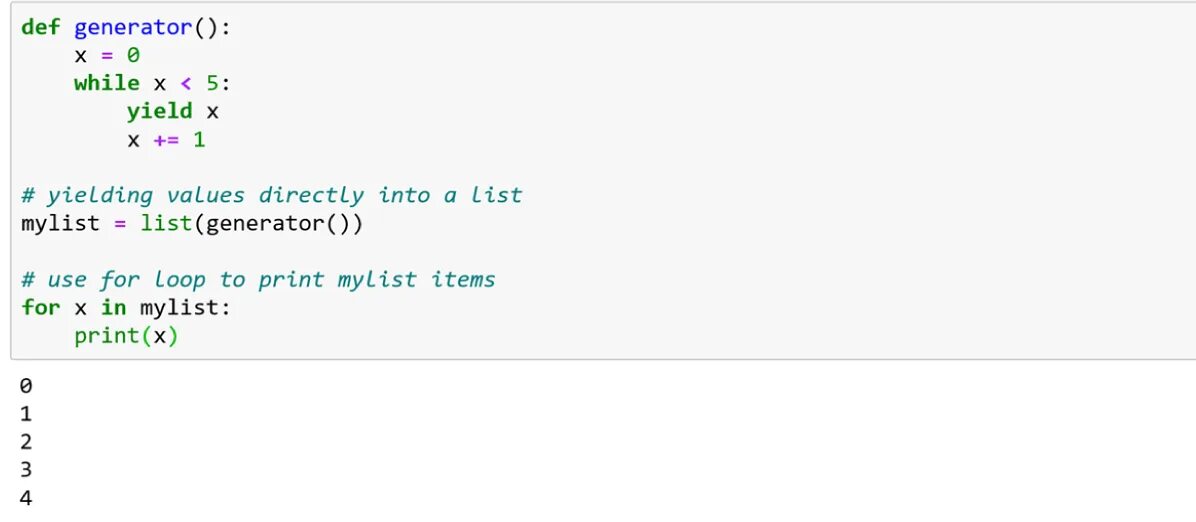Place cursor on function name "generator" in def line
The height and width of the screenshot is (522, 1196).
(133, 28)
